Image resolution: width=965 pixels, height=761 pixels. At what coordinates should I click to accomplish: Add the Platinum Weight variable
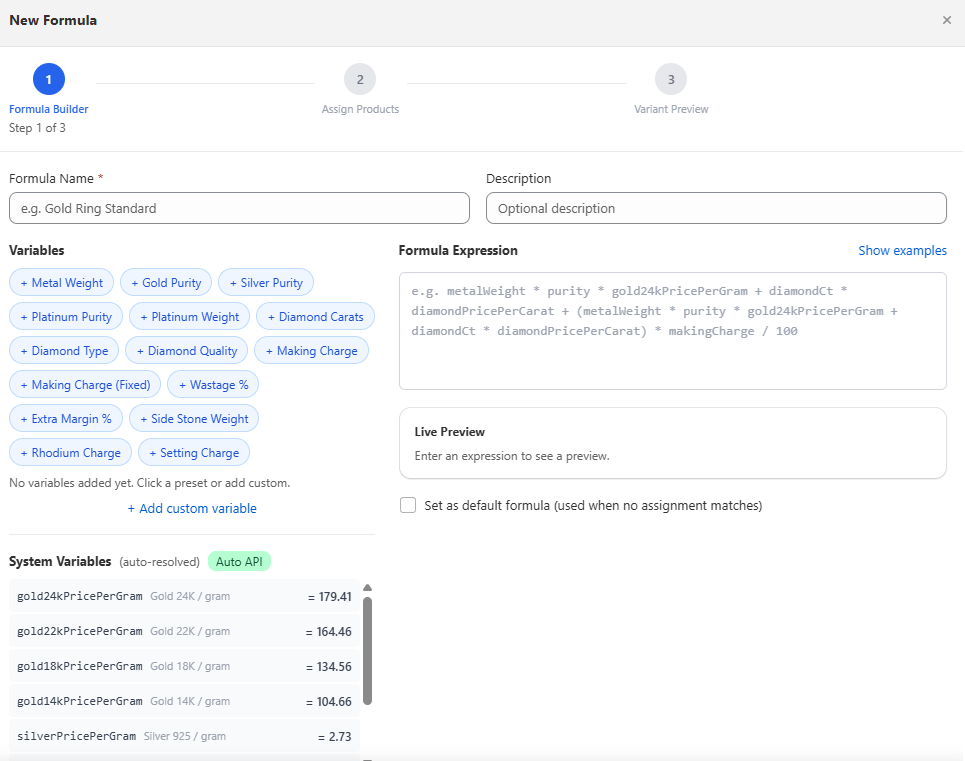point(190,317)
